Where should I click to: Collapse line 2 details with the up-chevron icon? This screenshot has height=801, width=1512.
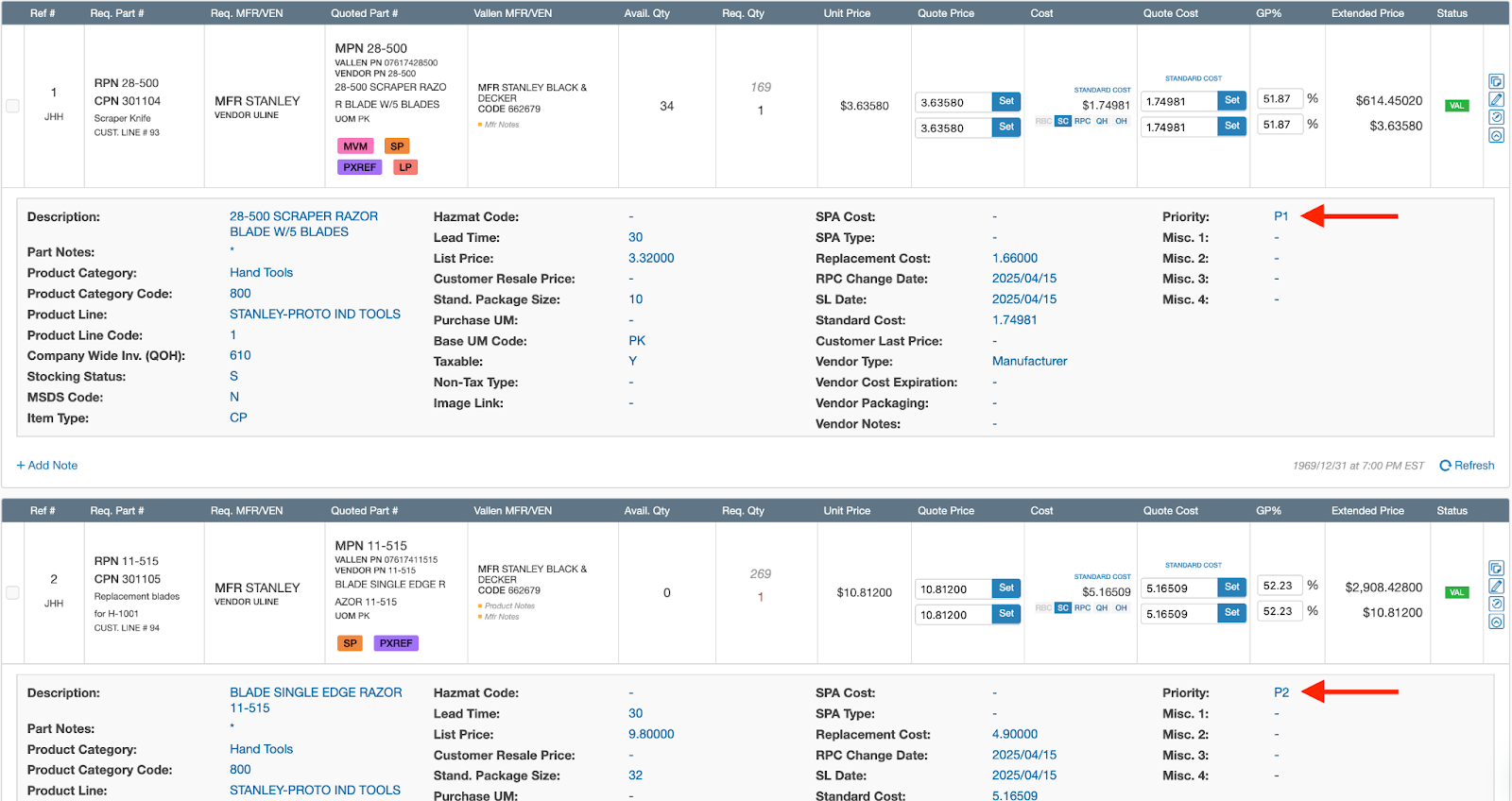[x=1496, y=622]
